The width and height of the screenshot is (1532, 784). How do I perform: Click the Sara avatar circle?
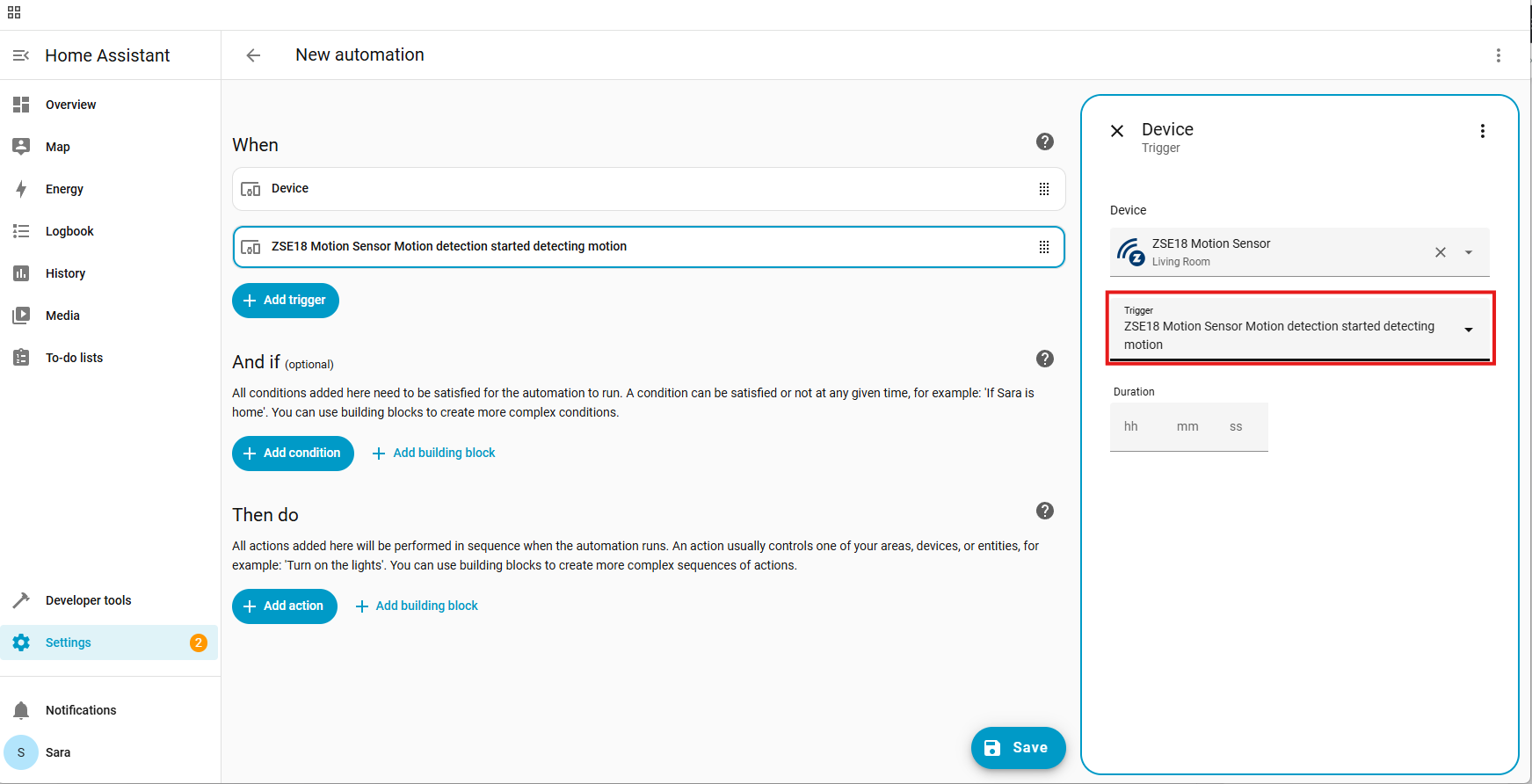point(21,752)
